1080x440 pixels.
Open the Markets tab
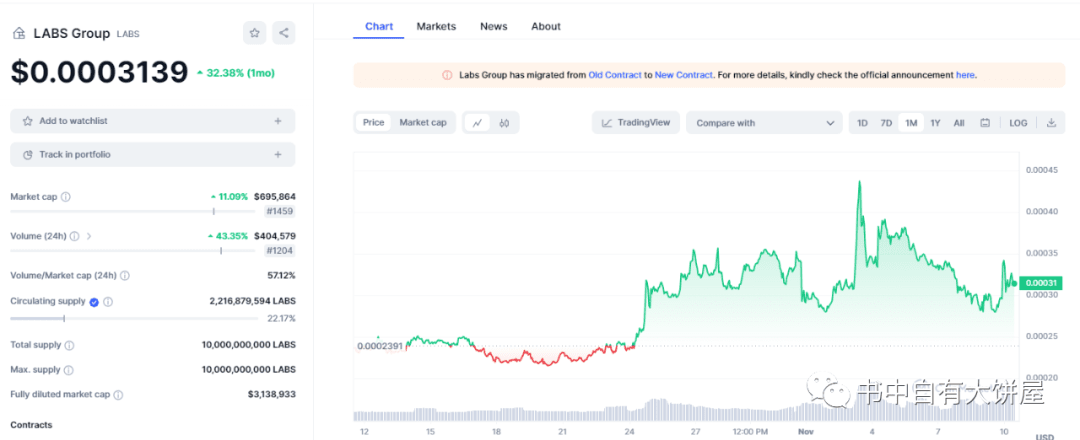[x=436, y=26]
